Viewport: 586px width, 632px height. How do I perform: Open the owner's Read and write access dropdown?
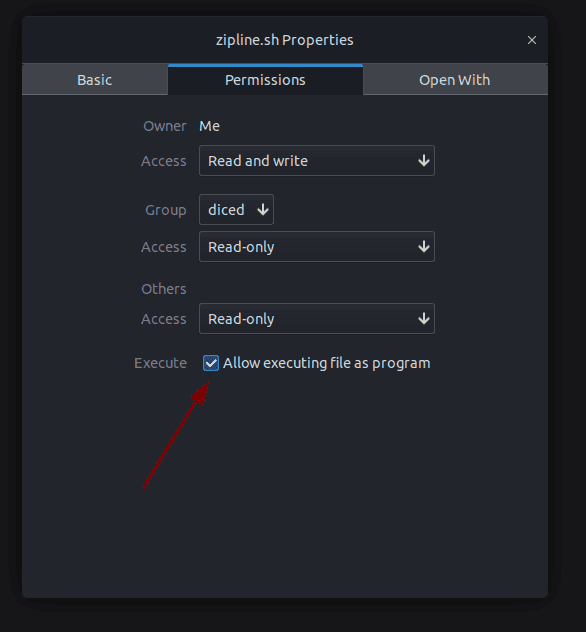[x=317, y=161]
